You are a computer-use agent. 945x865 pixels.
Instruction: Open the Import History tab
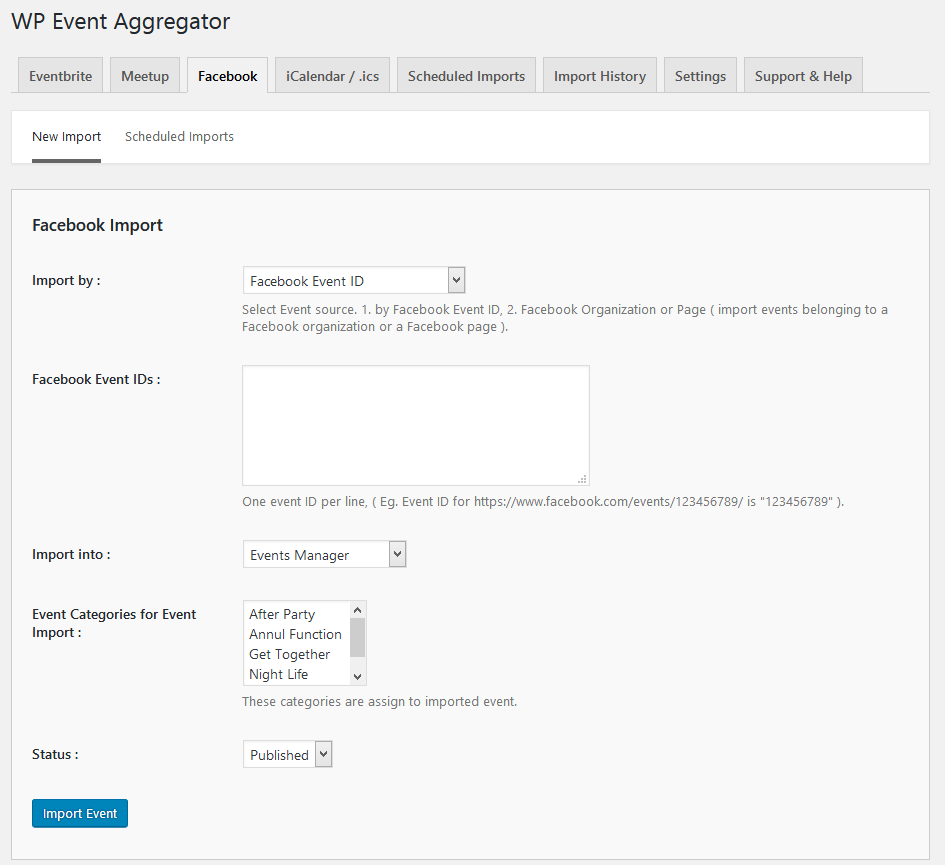click(600, 76)
